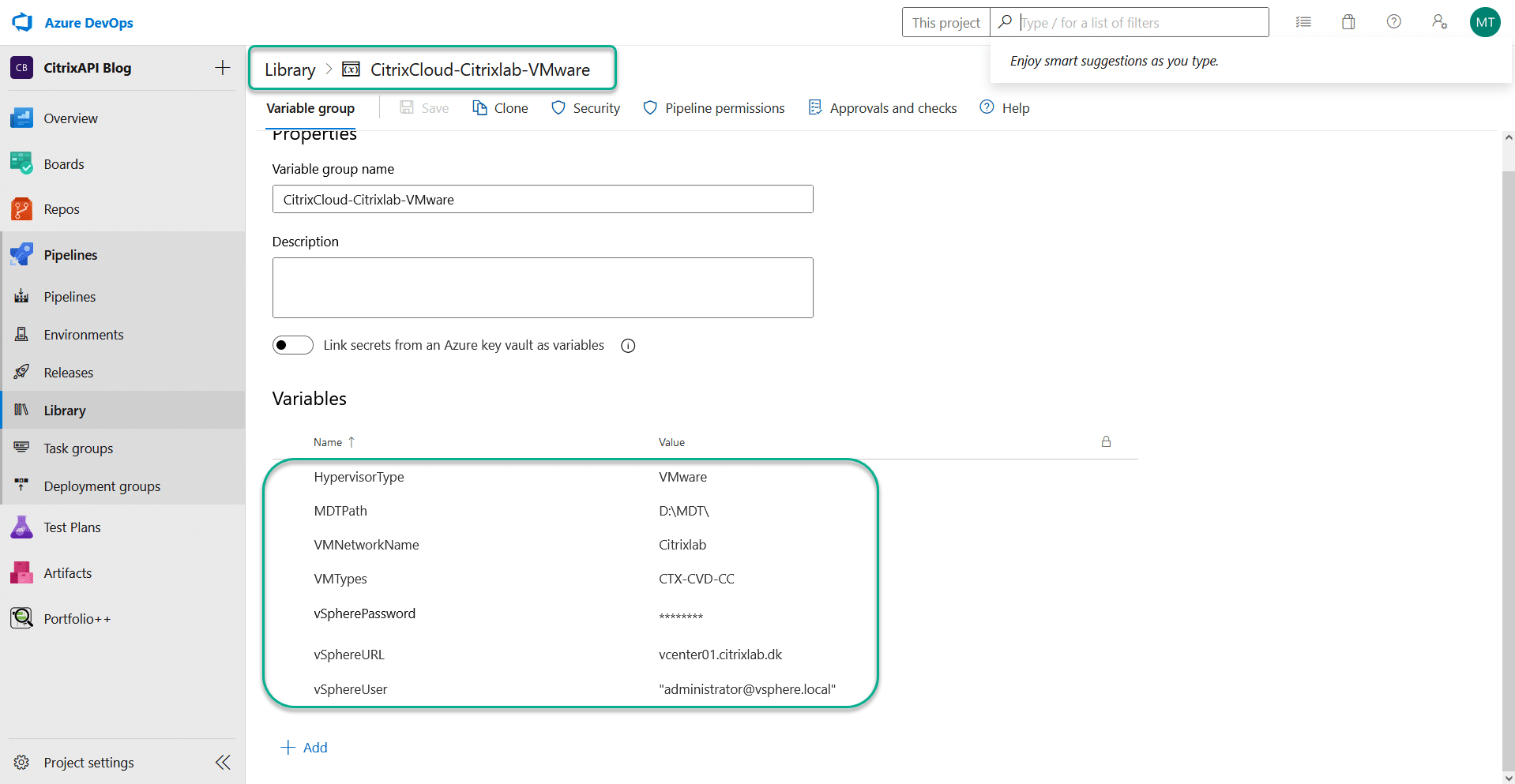Open the This project search scope selector

tap(945, 22)
